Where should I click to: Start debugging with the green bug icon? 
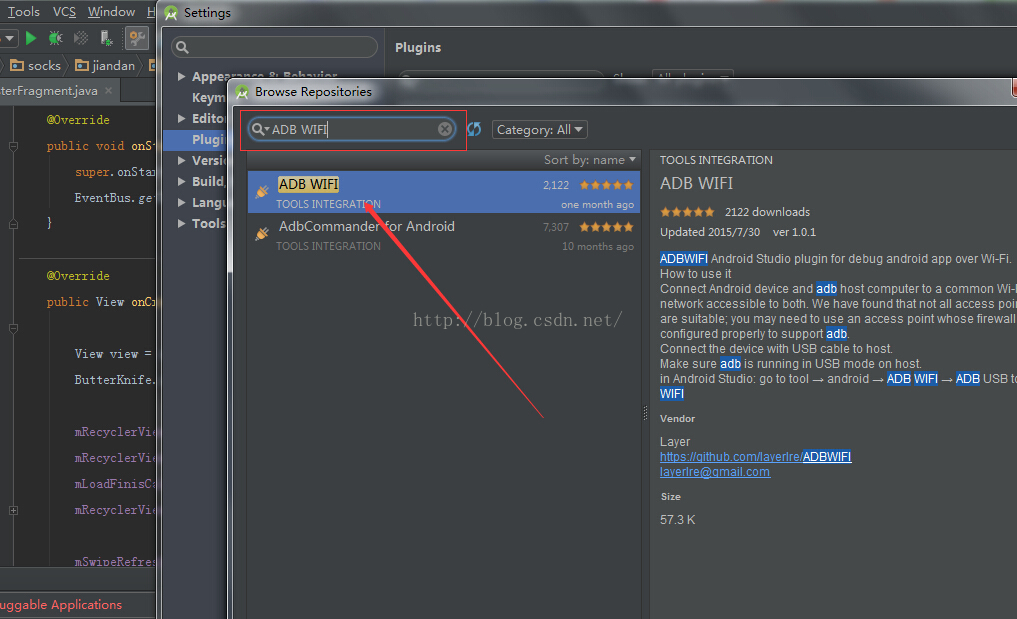tap(56, 38)
